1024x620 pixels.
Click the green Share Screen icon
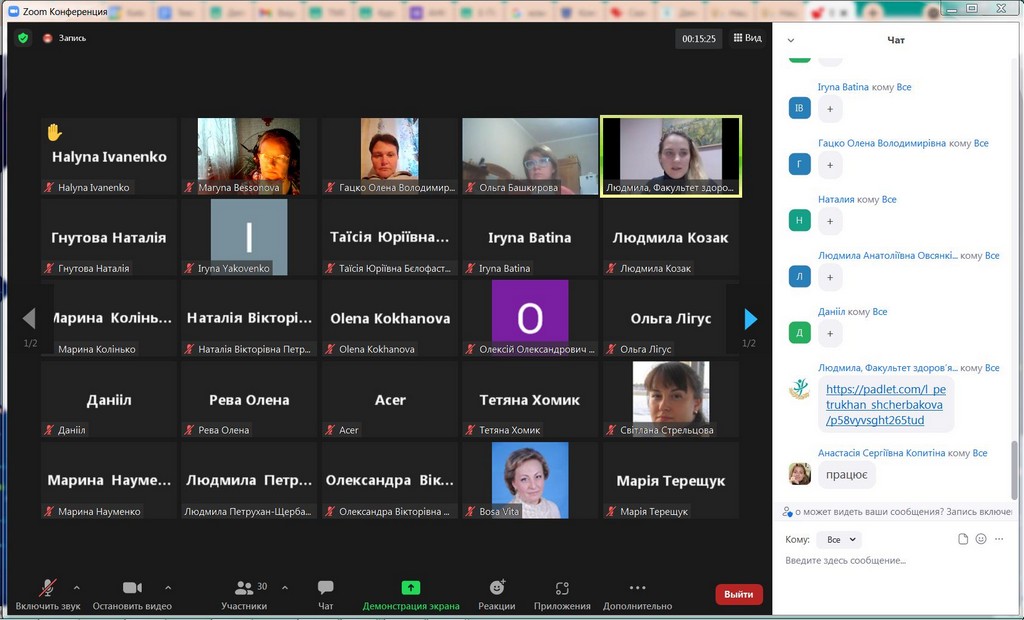click(x=410, y=588)
